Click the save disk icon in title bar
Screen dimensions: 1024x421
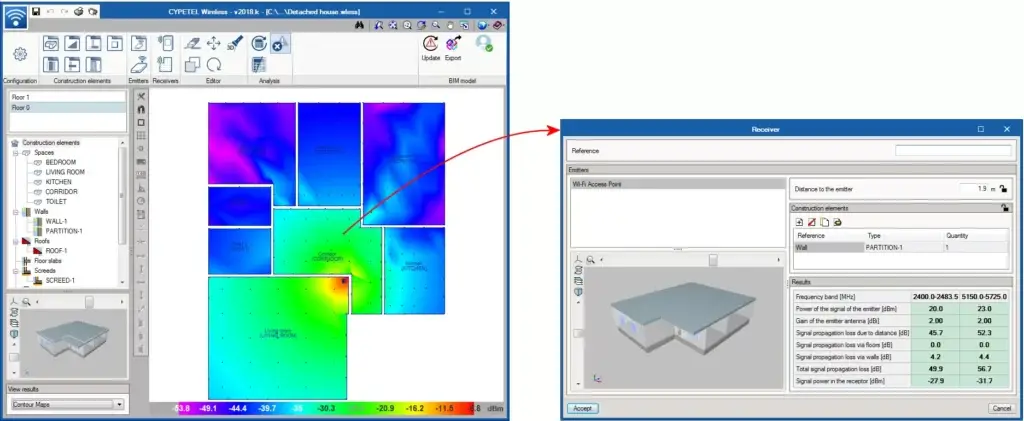[37, 10]
